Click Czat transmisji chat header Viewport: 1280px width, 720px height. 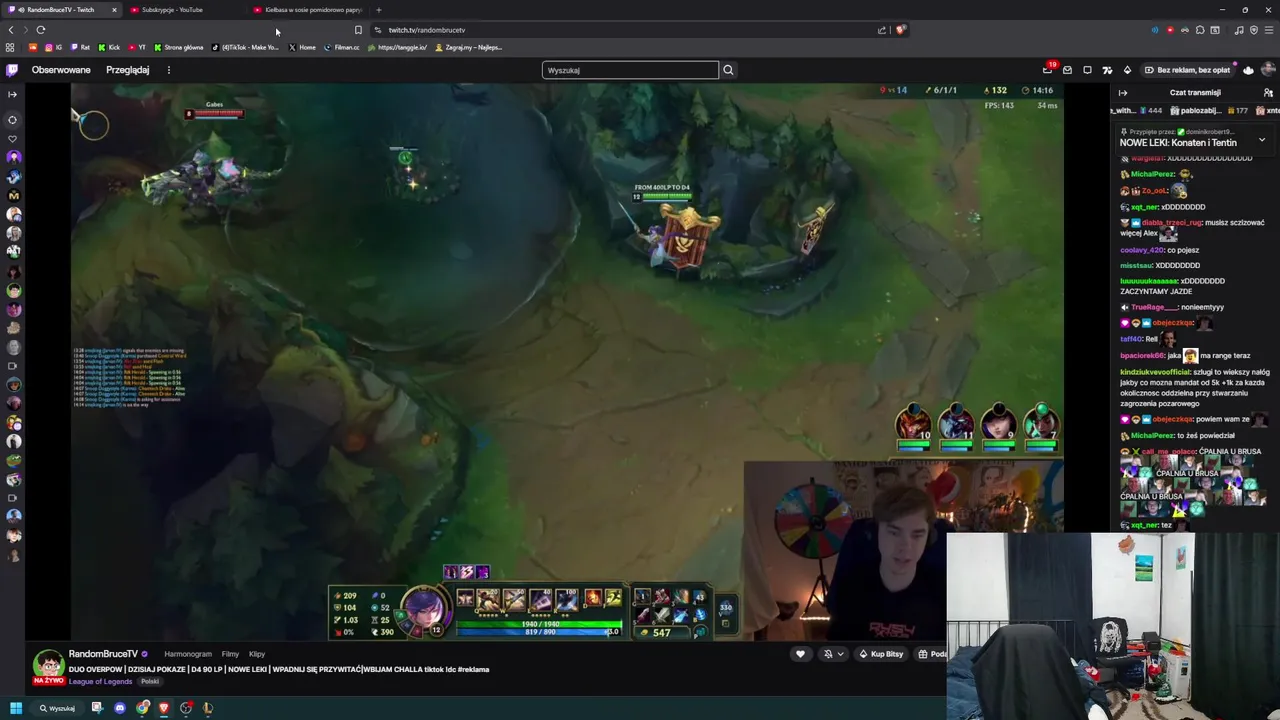click(1195, 92)
